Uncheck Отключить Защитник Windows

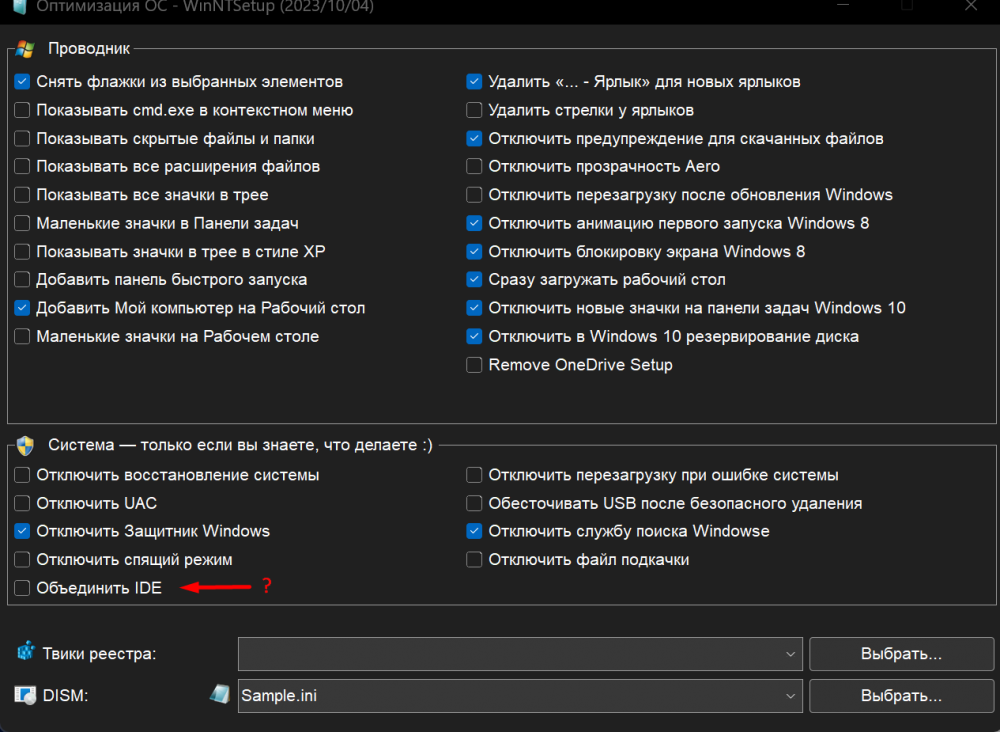(x=21, y=531)
